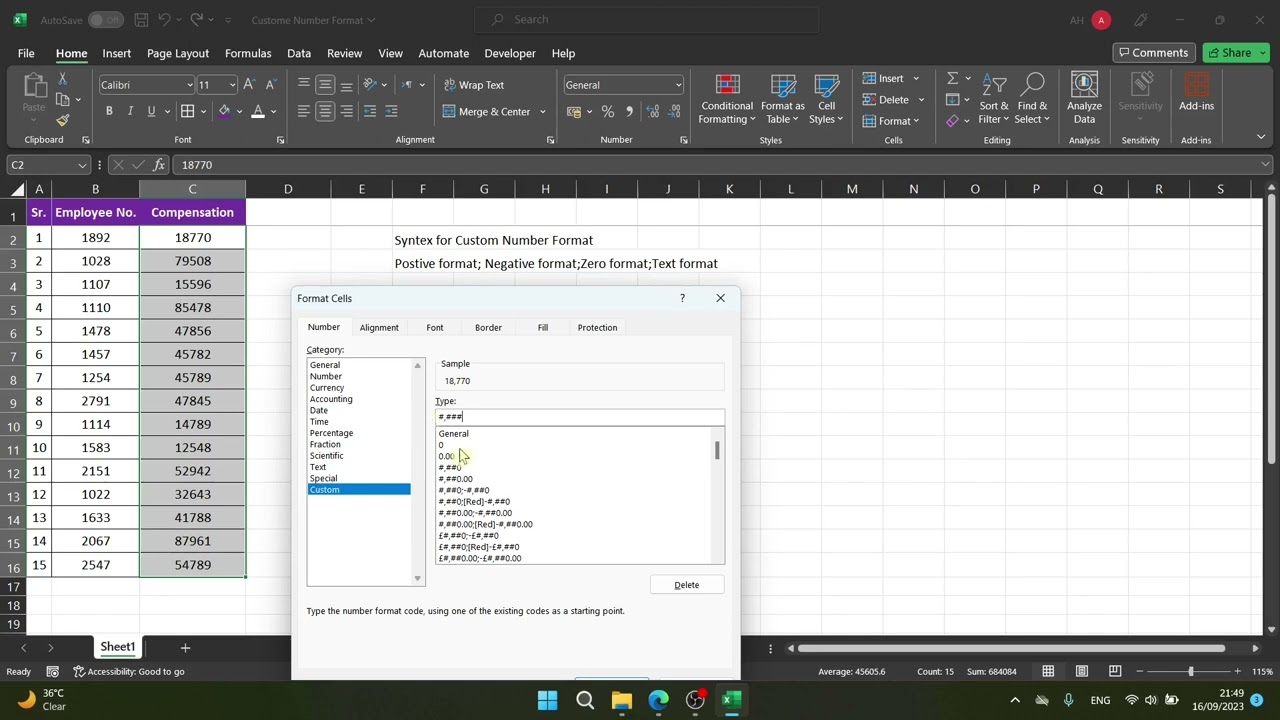This screenshot has width=1280, height=720.
Task: Apply the Center alignment icon
Action: (x=325, y=111)
